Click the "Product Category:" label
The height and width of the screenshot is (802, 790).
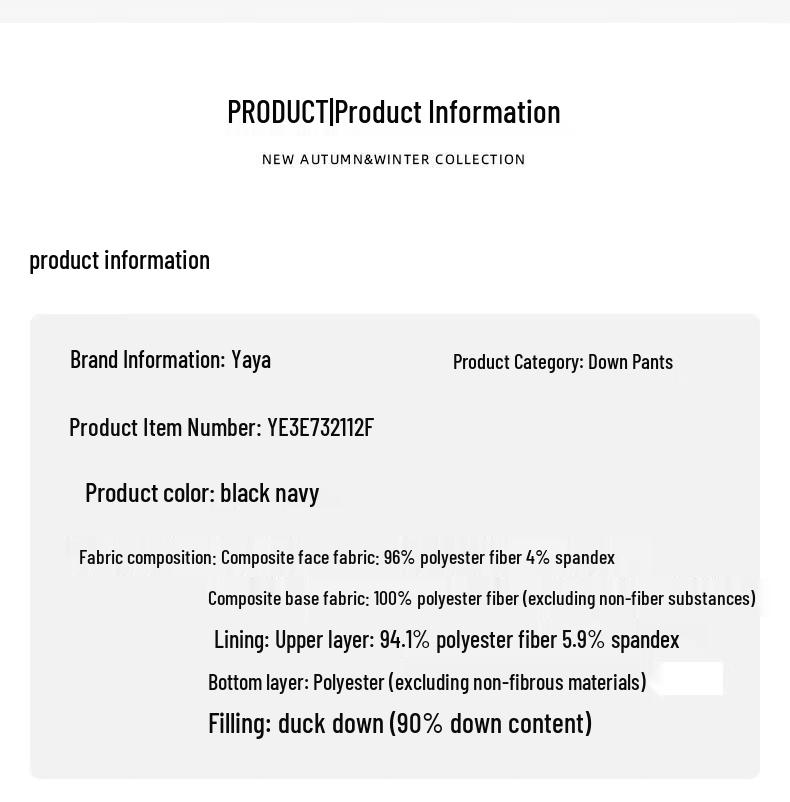(518, 362)
